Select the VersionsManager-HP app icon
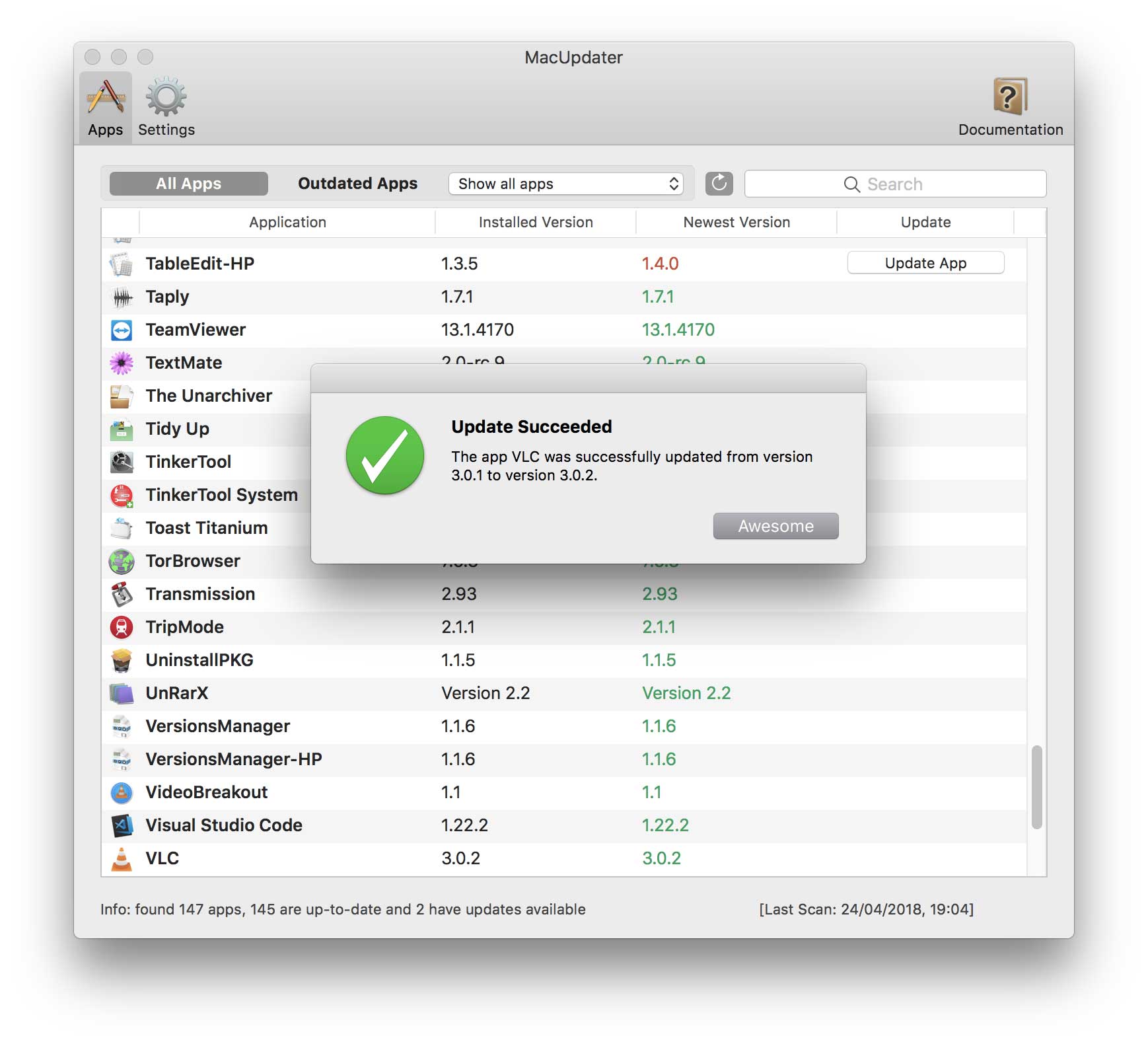This screenshot has height=1044, width=1148. click(x=122, y=759)
